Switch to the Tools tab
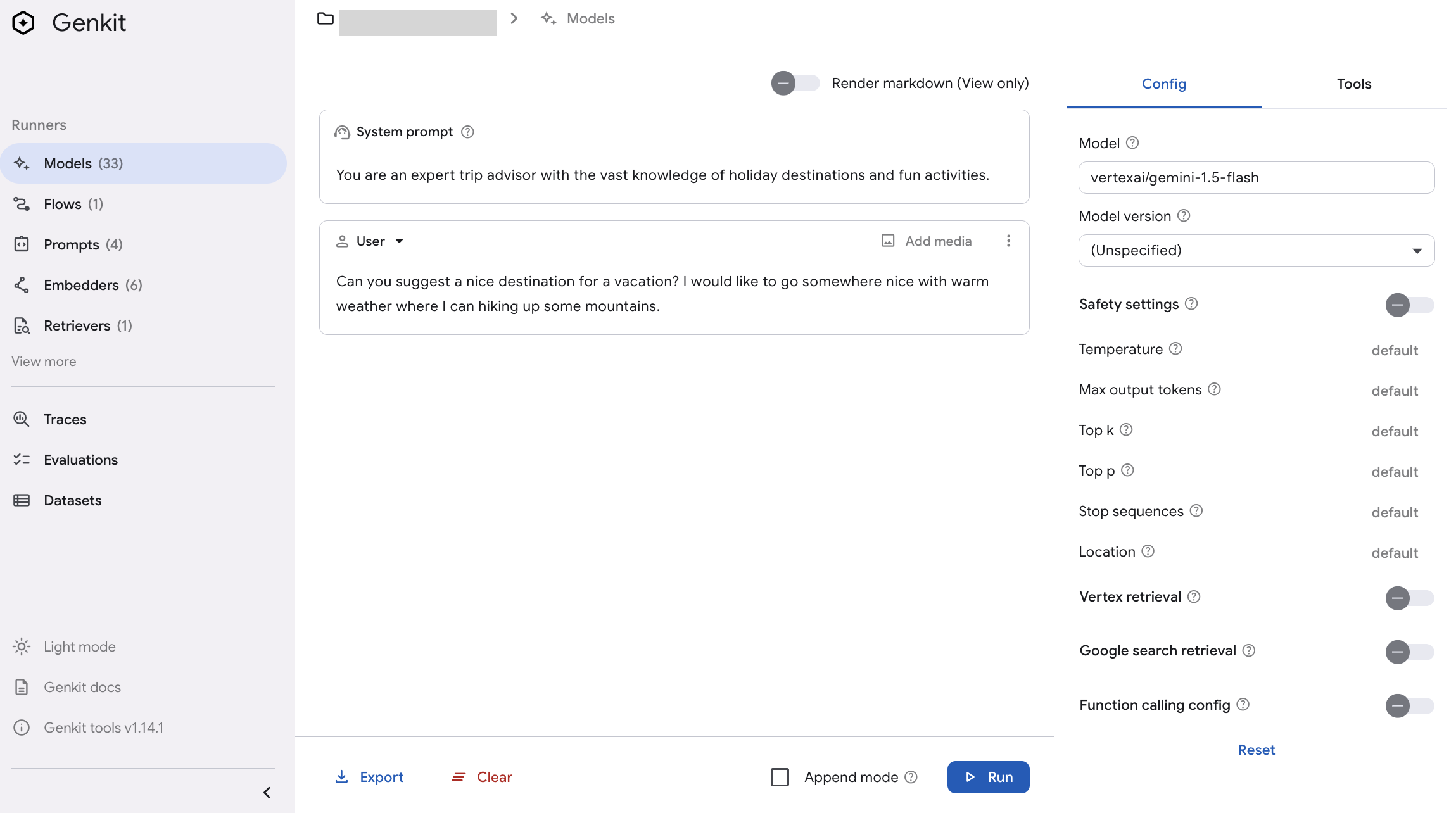The image size is (1456, 813). point(1353,83)
